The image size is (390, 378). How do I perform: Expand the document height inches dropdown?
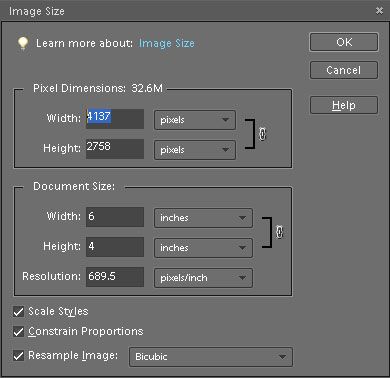(203, 248)
